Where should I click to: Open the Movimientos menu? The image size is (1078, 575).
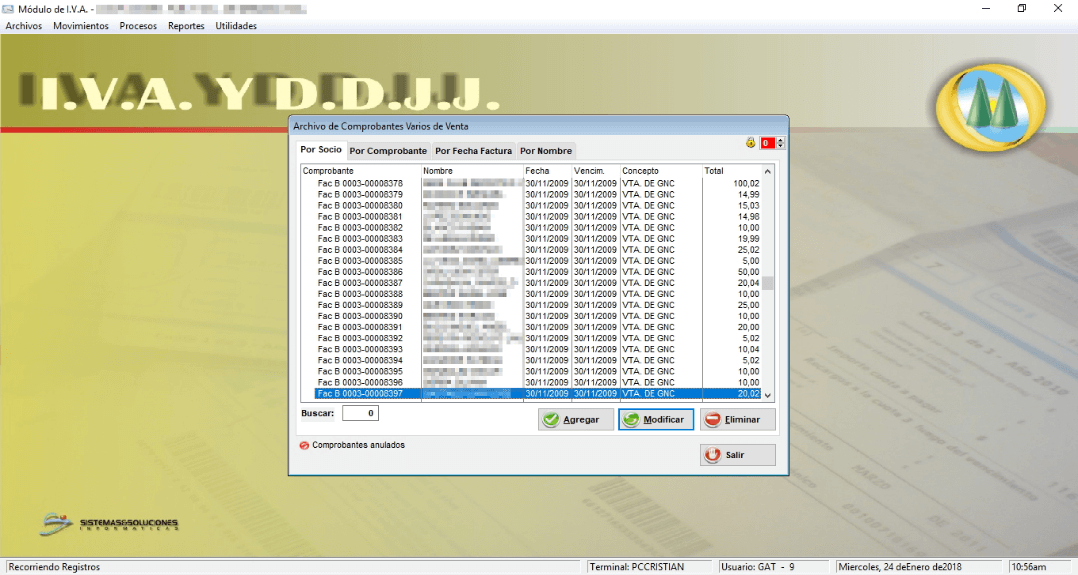coord(80,25)
